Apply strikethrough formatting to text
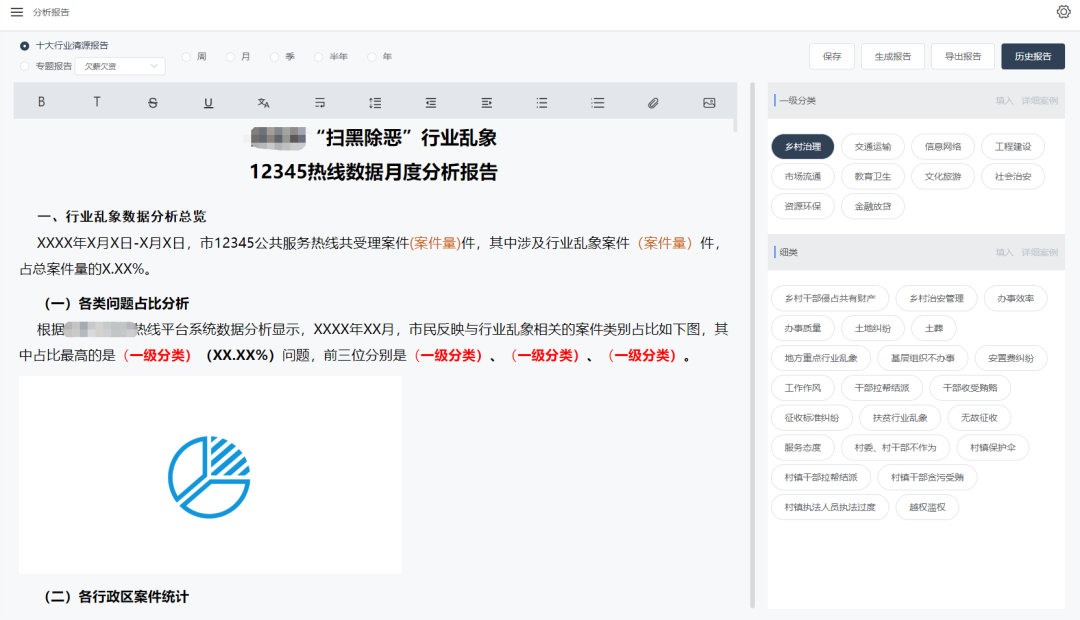Viewport: 1080px width, 620px height. [153, 102]
